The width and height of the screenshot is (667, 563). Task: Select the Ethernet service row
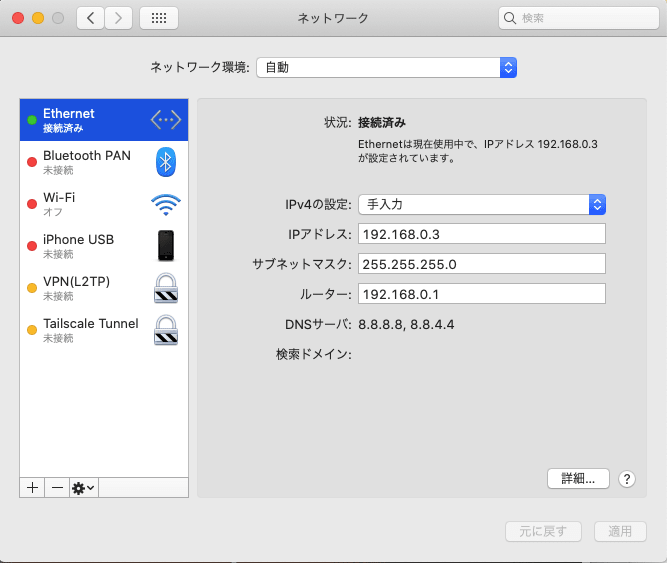104,120
